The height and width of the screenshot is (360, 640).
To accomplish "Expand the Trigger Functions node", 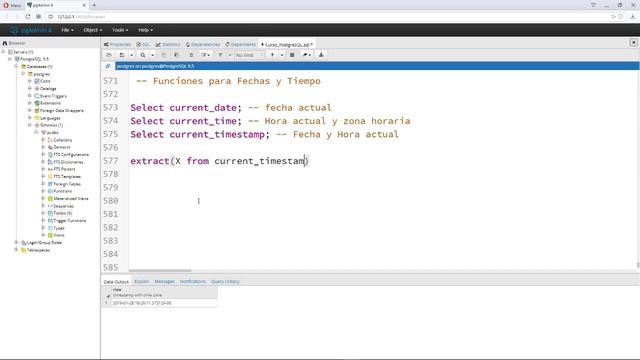I will (x=43, y=220).
